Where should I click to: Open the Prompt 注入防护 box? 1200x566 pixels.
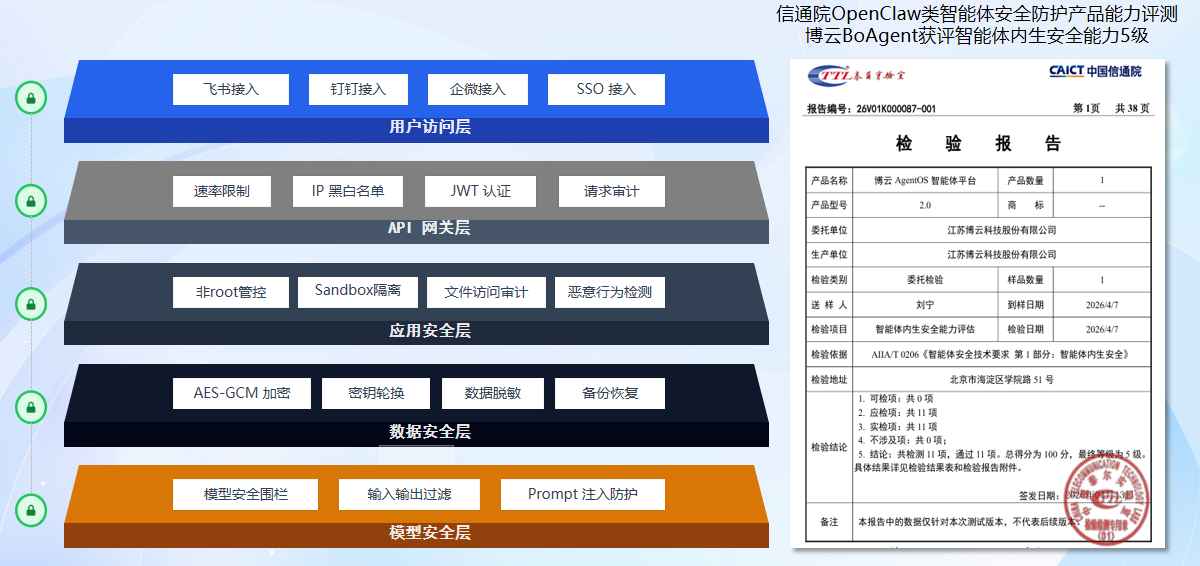click(582, 494)
